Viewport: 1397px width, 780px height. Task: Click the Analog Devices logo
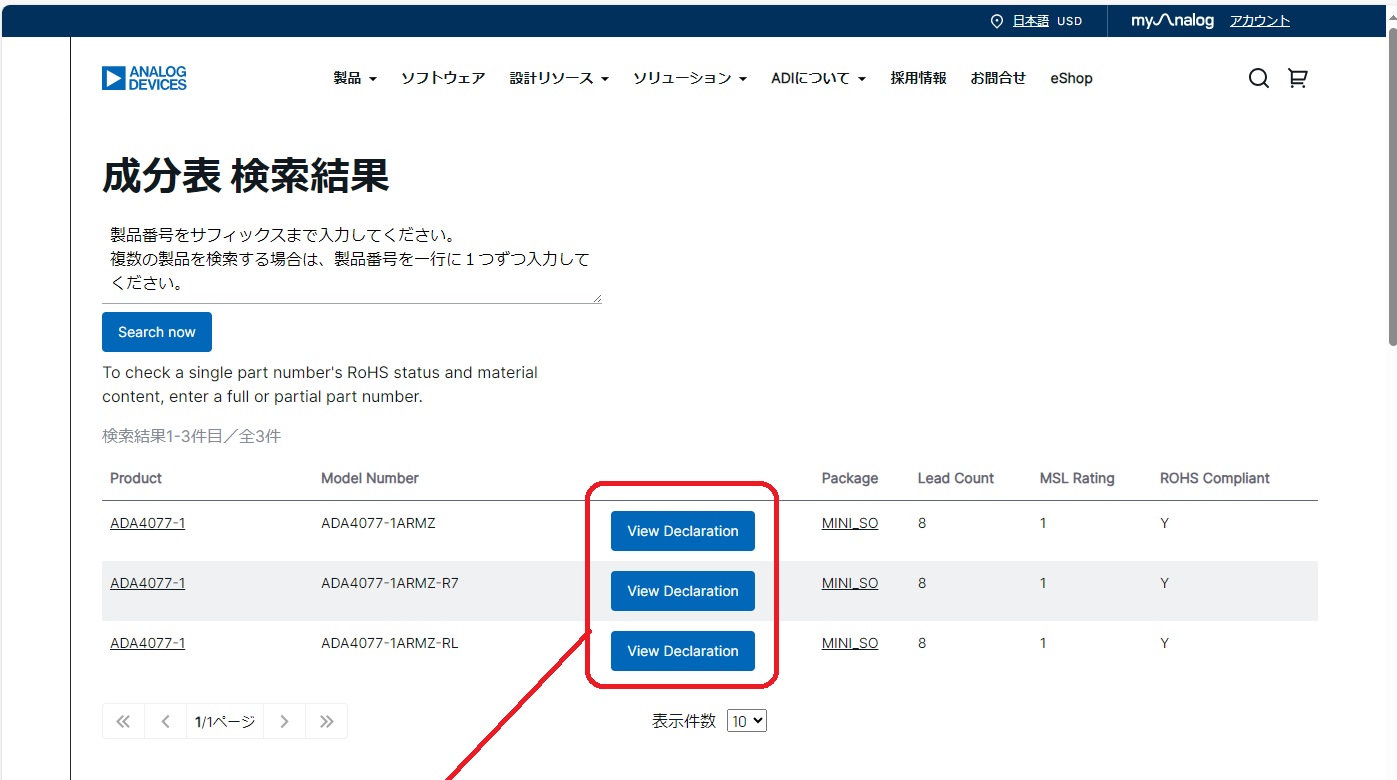(144, 78)
